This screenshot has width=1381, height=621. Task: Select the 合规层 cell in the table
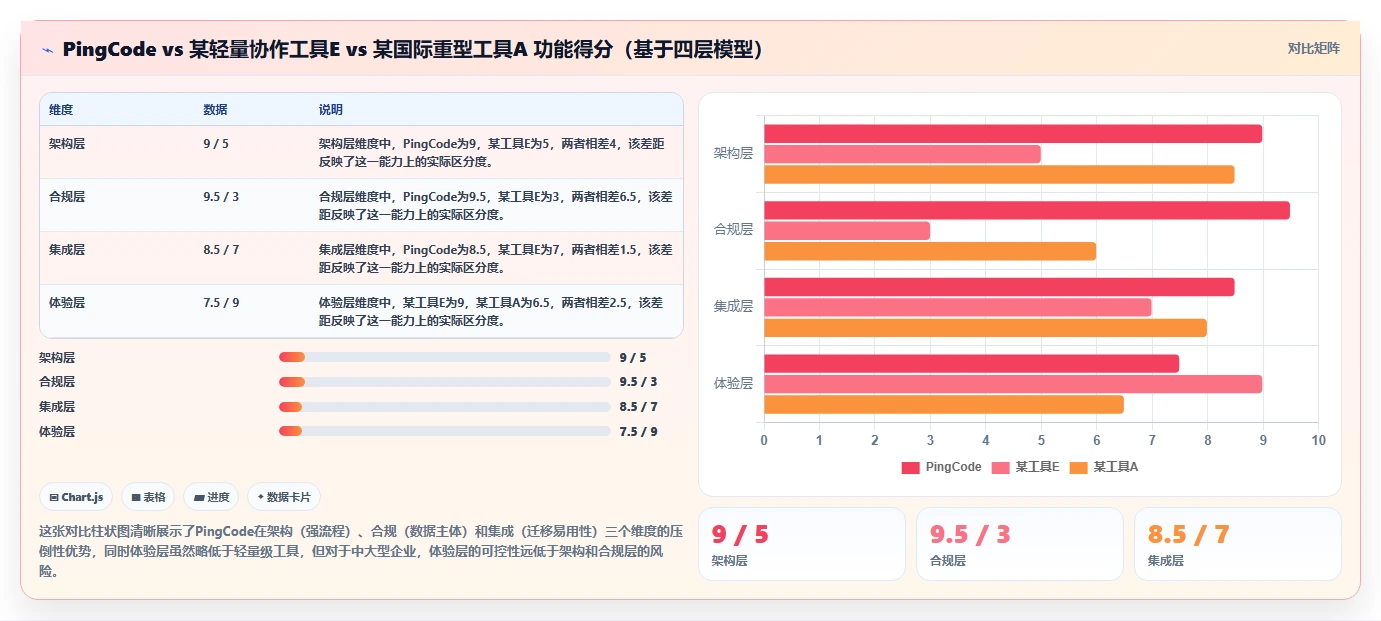pyautogui.click(x=67, y=197)
